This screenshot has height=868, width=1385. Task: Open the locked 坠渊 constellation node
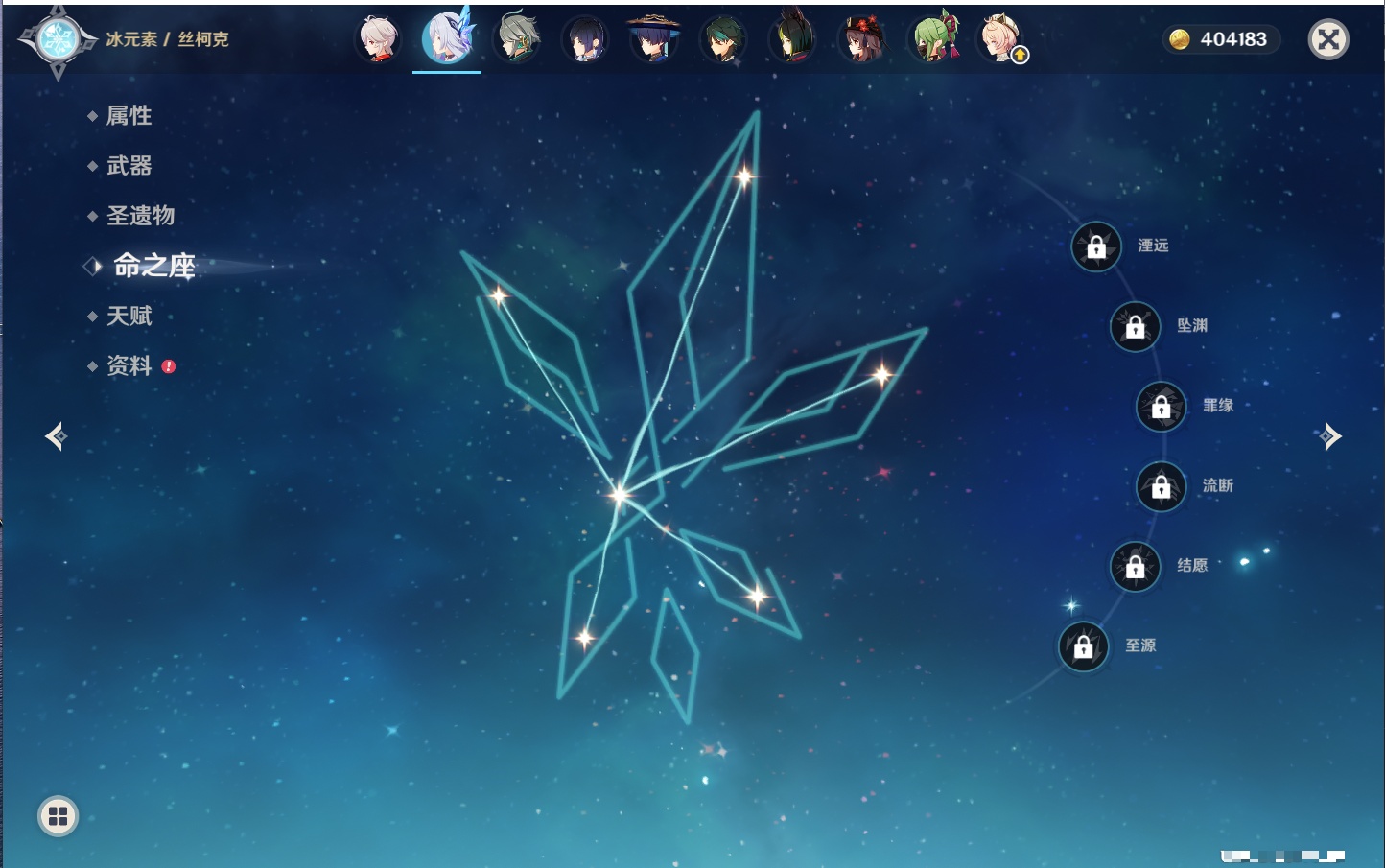pyautogui.click(x=1135, y=326)
